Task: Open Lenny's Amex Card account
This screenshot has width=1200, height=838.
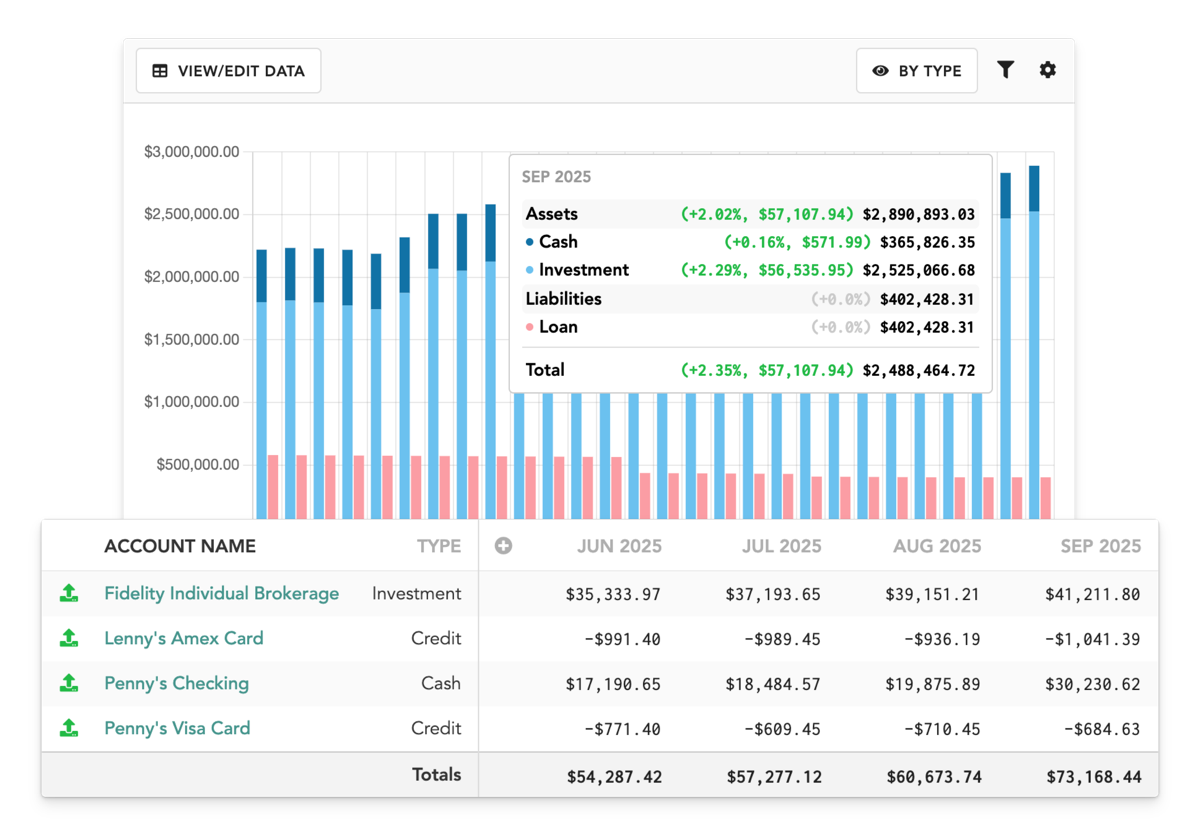Action: point(184,639)
